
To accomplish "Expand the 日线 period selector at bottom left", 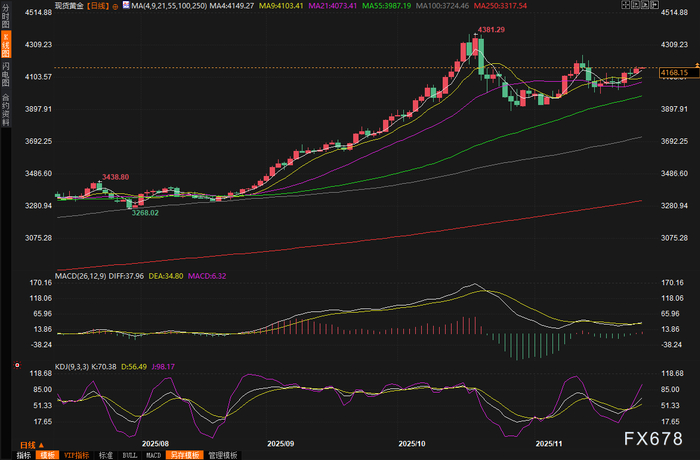I will click(32, 445).
